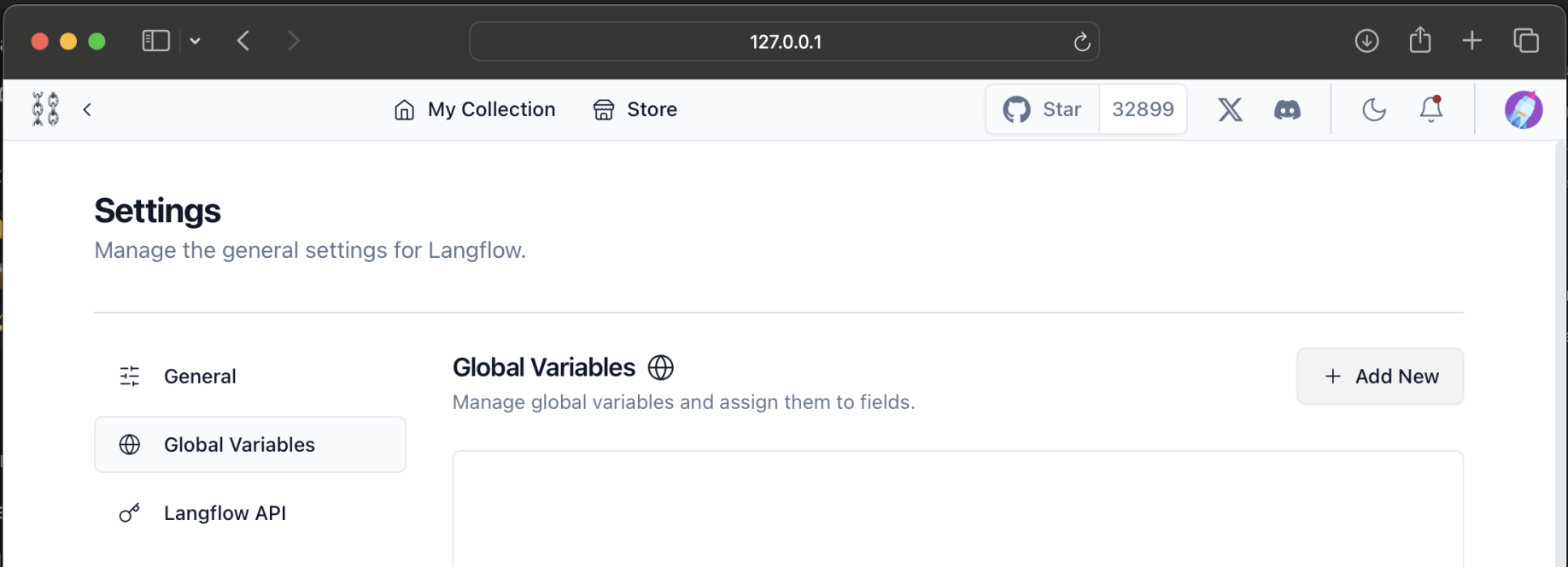Click the Langflow chain logo icon
Screen dimensions: 1568x567
point(45,109)
